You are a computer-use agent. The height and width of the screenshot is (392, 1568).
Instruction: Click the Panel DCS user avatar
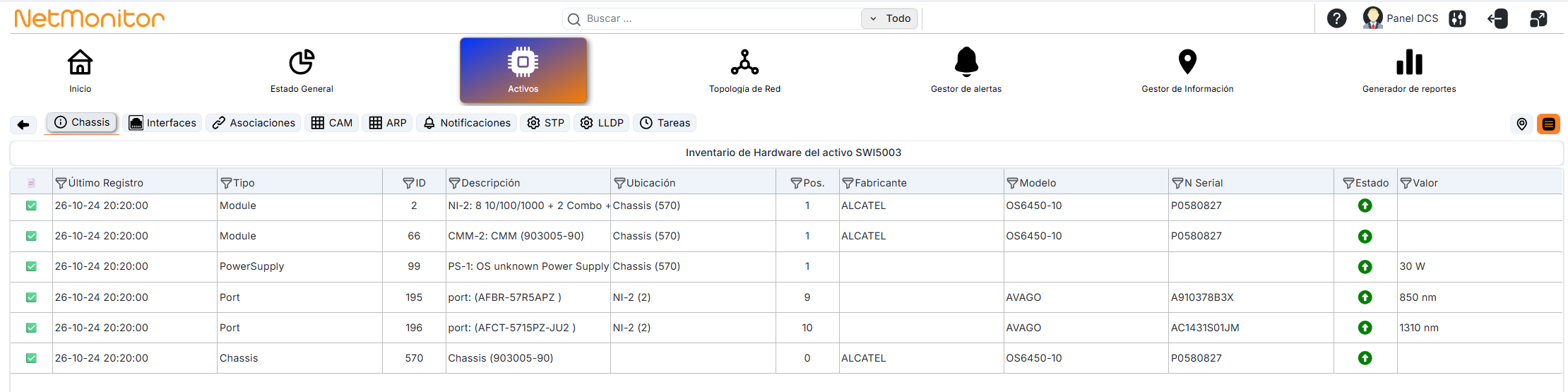pos(1372,18)
